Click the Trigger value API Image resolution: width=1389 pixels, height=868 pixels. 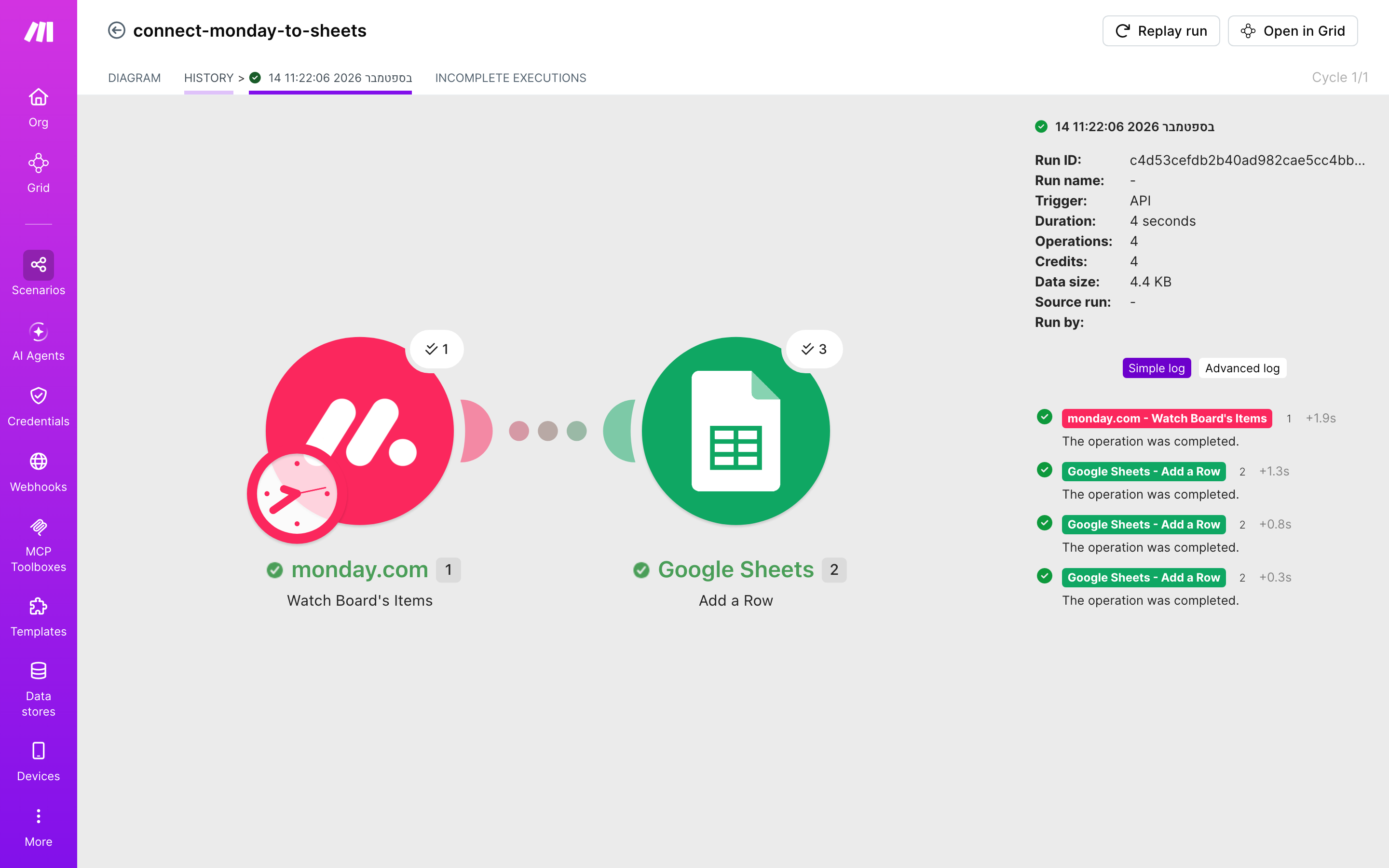pyautogui.click(x=1140, y=201)
